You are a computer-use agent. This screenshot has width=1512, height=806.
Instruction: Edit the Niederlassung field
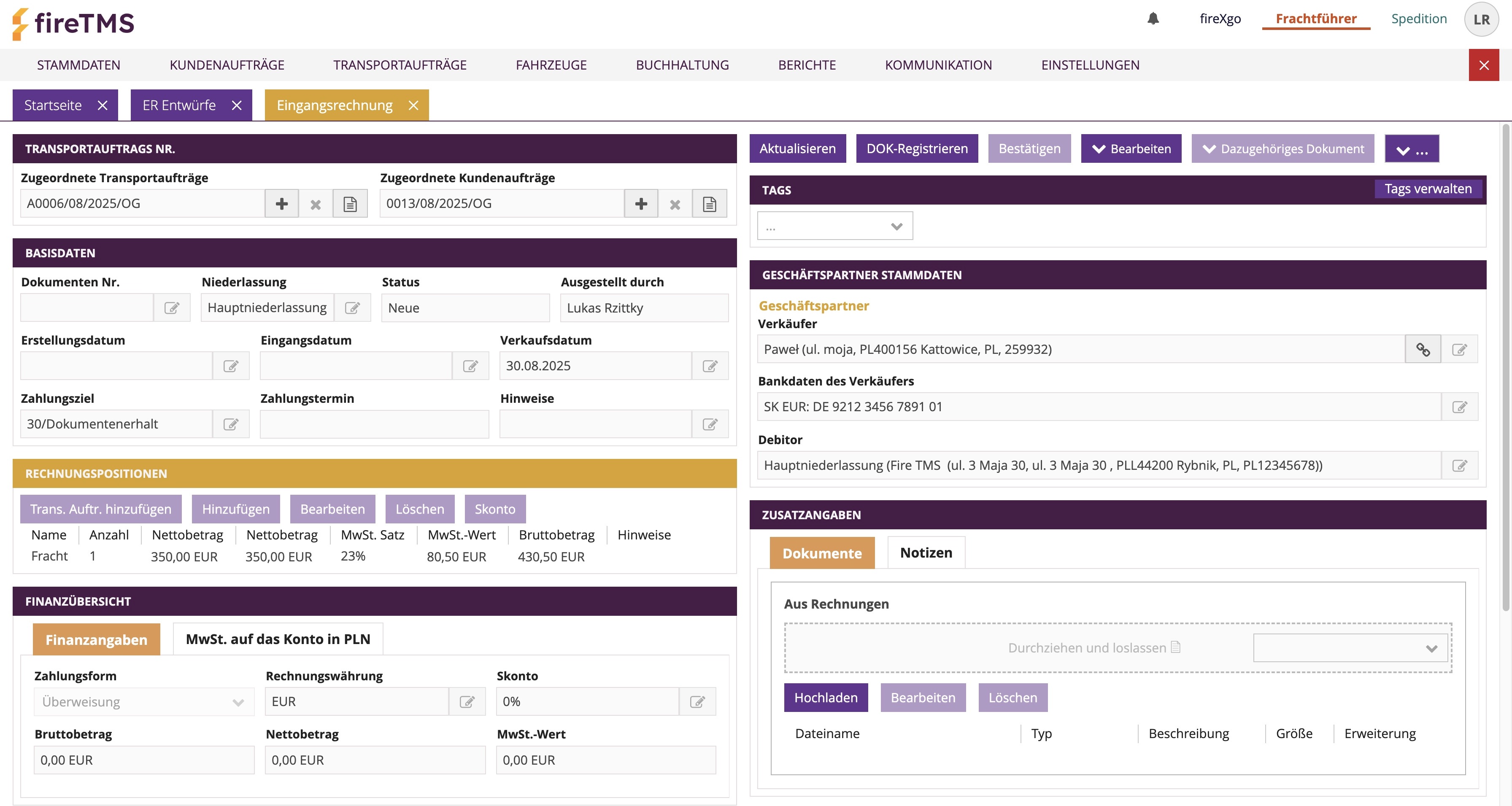[x=352, y=308]
